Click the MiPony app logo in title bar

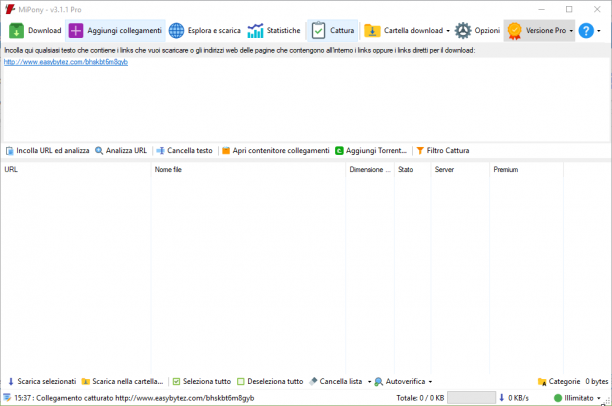[10, 9]
